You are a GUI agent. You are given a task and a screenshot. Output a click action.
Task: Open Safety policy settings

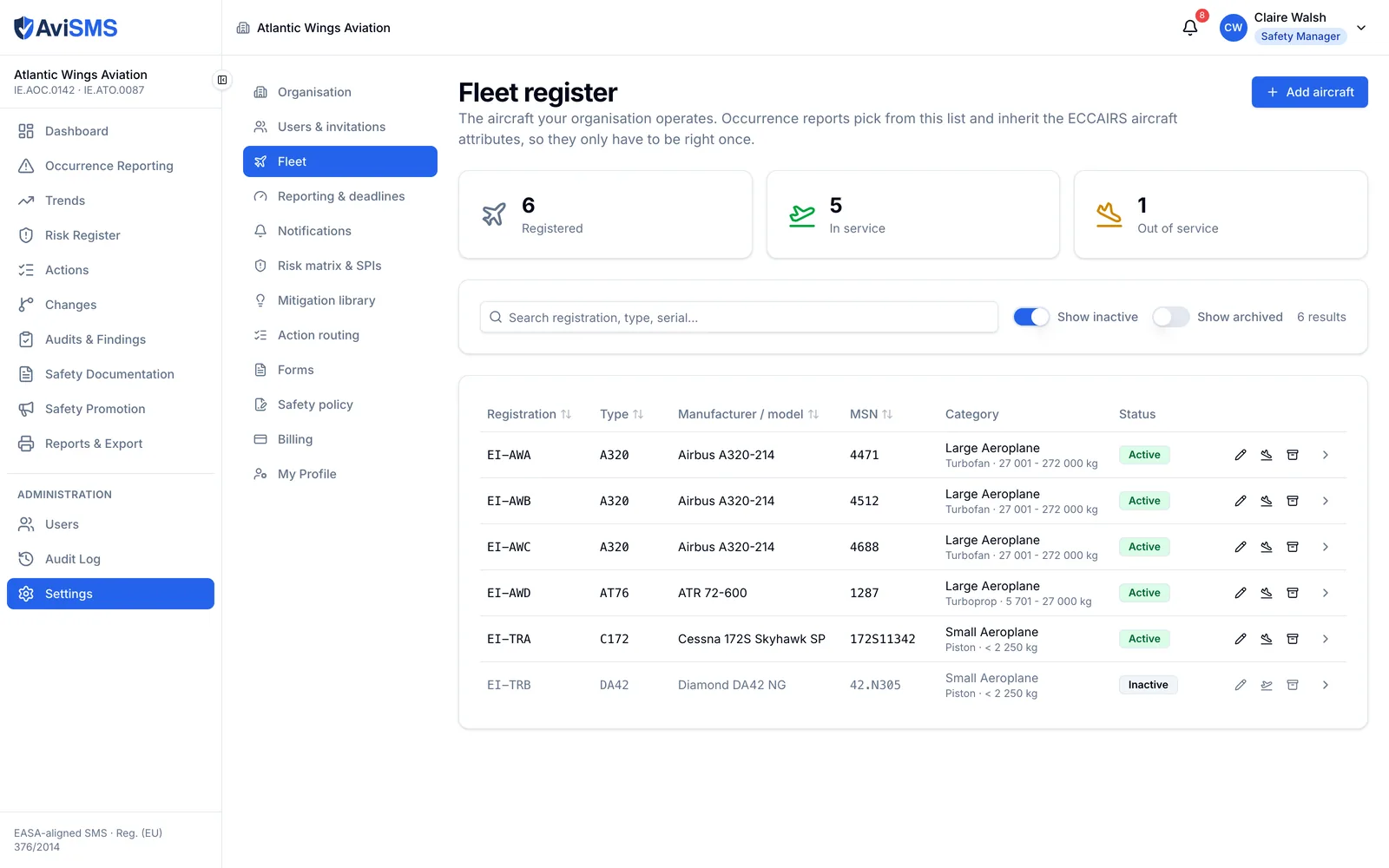click(x=340, y=404)
